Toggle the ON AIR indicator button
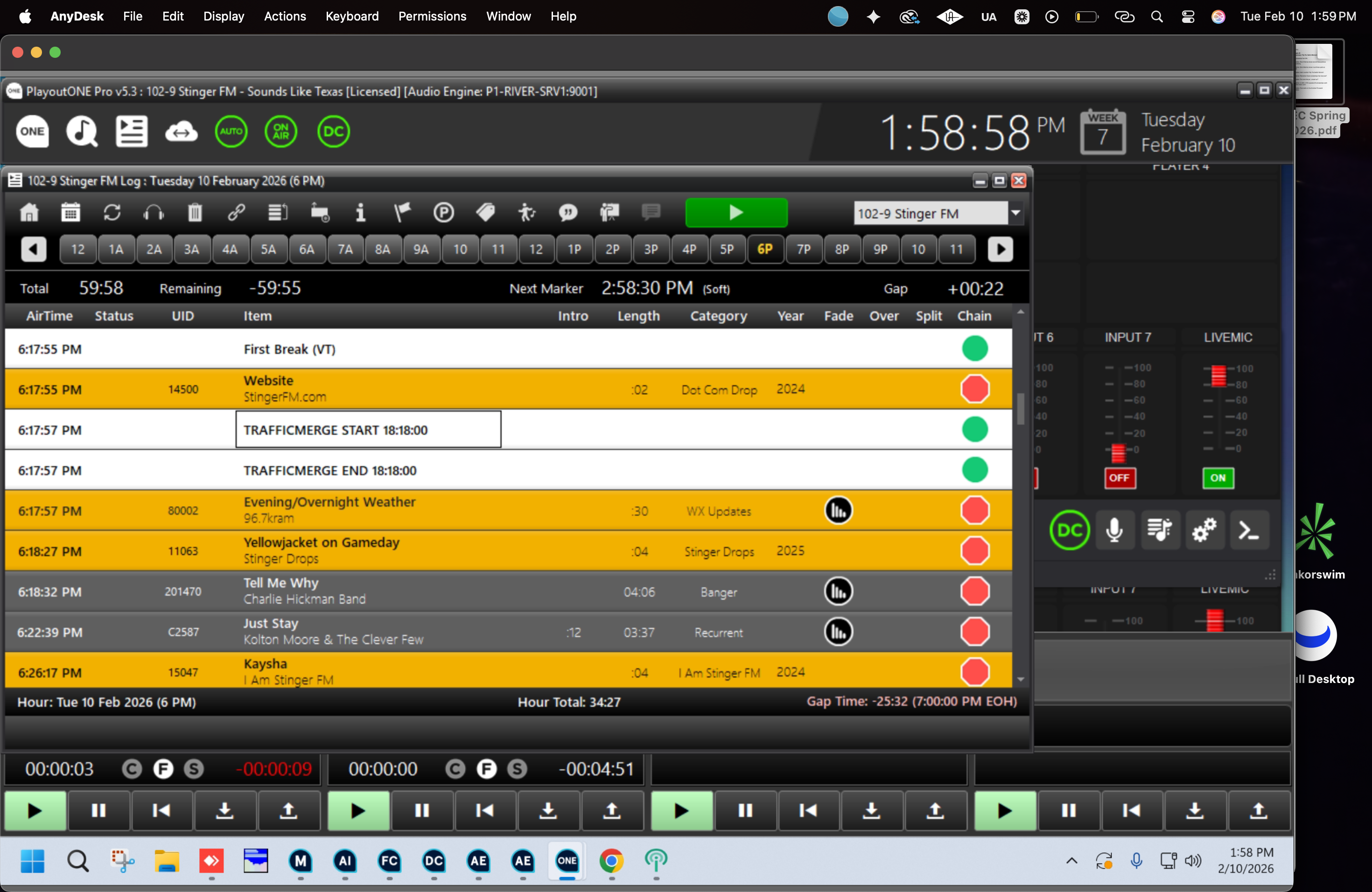The height and width of the screenshot is (892, 1372). tap(281, 132)
